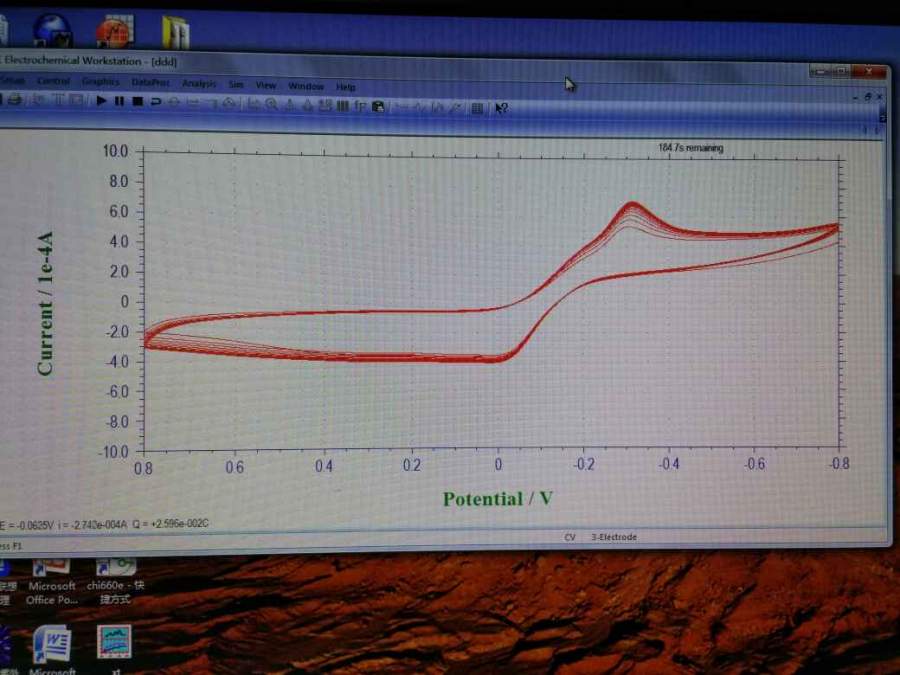Click the Q = +2.596e-002C readout
Screen dimensions: 900x675
point(170,523)
